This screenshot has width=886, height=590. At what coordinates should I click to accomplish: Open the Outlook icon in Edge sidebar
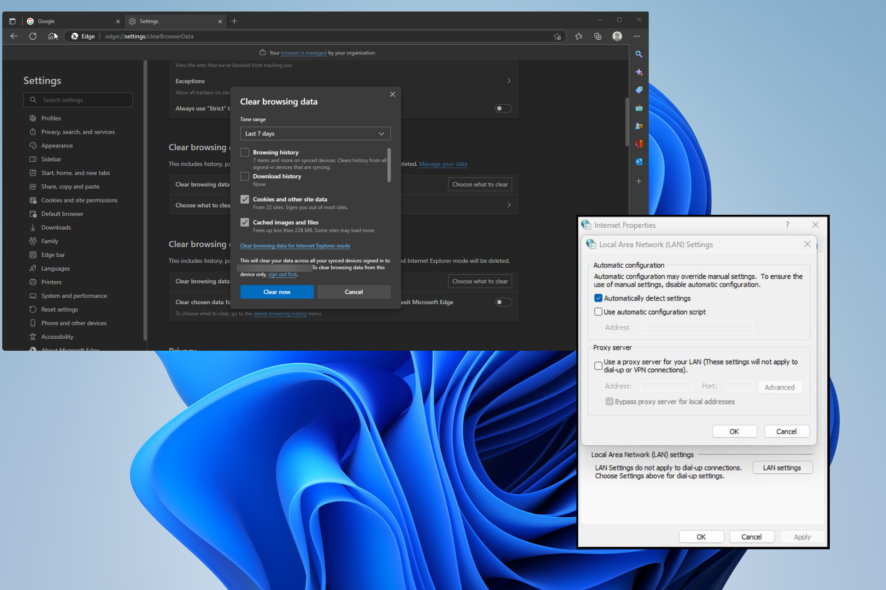[639, 161]
